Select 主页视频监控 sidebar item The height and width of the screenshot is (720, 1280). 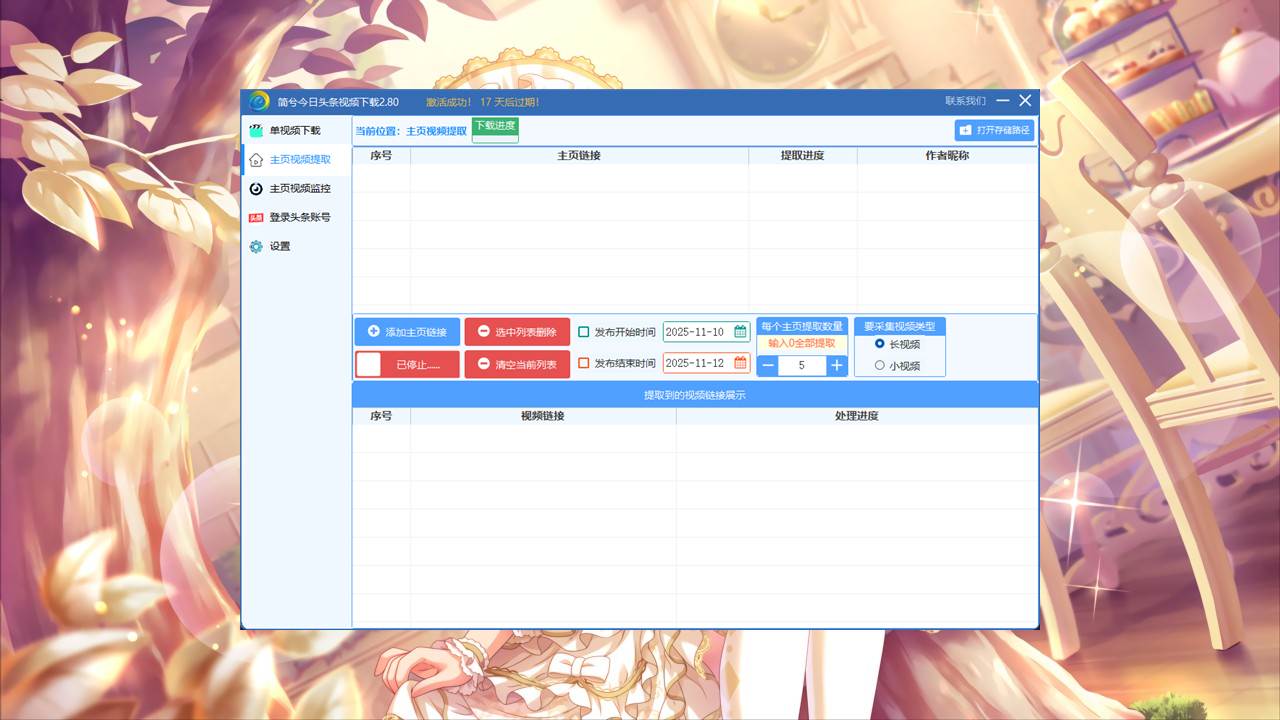point(299,189)
